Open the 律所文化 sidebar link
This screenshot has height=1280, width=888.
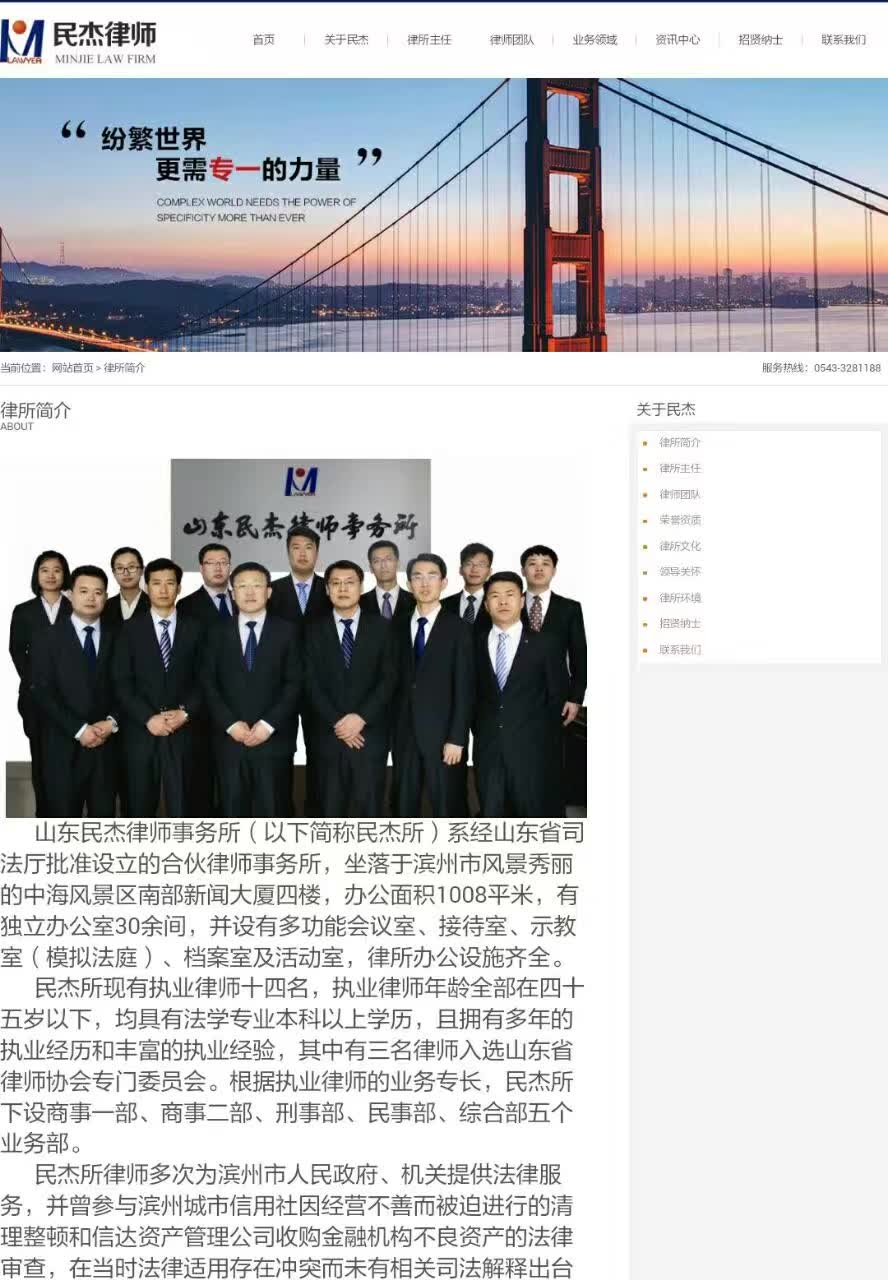(680, 546)
